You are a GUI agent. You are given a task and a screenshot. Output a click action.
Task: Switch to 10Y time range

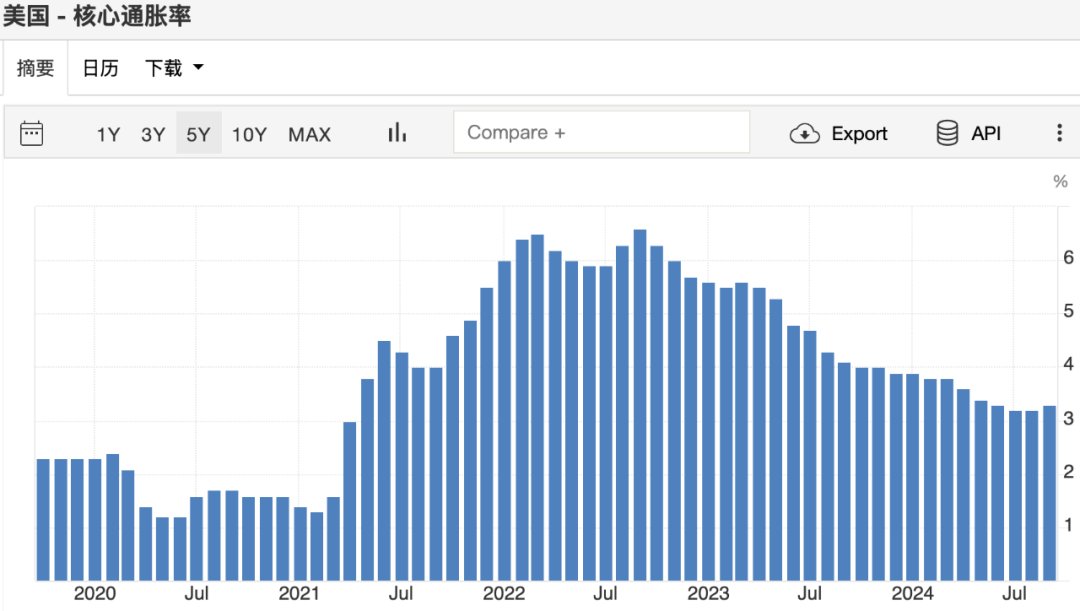click(249, 134)
